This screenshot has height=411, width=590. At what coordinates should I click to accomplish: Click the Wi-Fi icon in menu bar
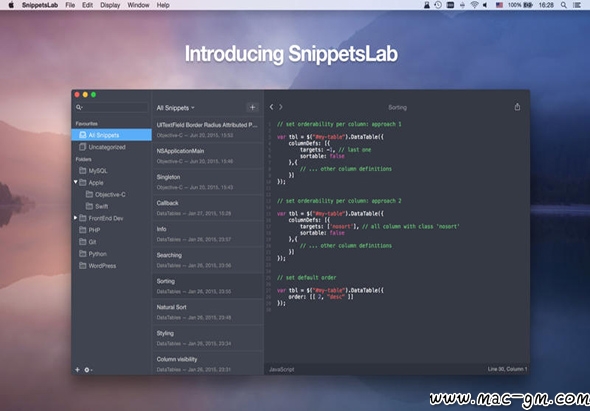tap(474, 5)
